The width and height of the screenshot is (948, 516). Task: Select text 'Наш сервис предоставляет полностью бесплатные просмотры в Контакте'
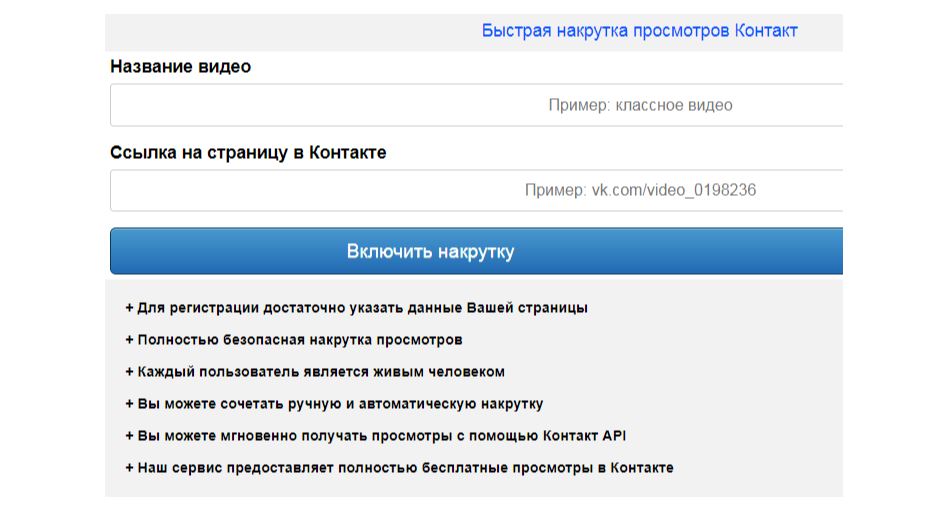click(x=405, y=468)
